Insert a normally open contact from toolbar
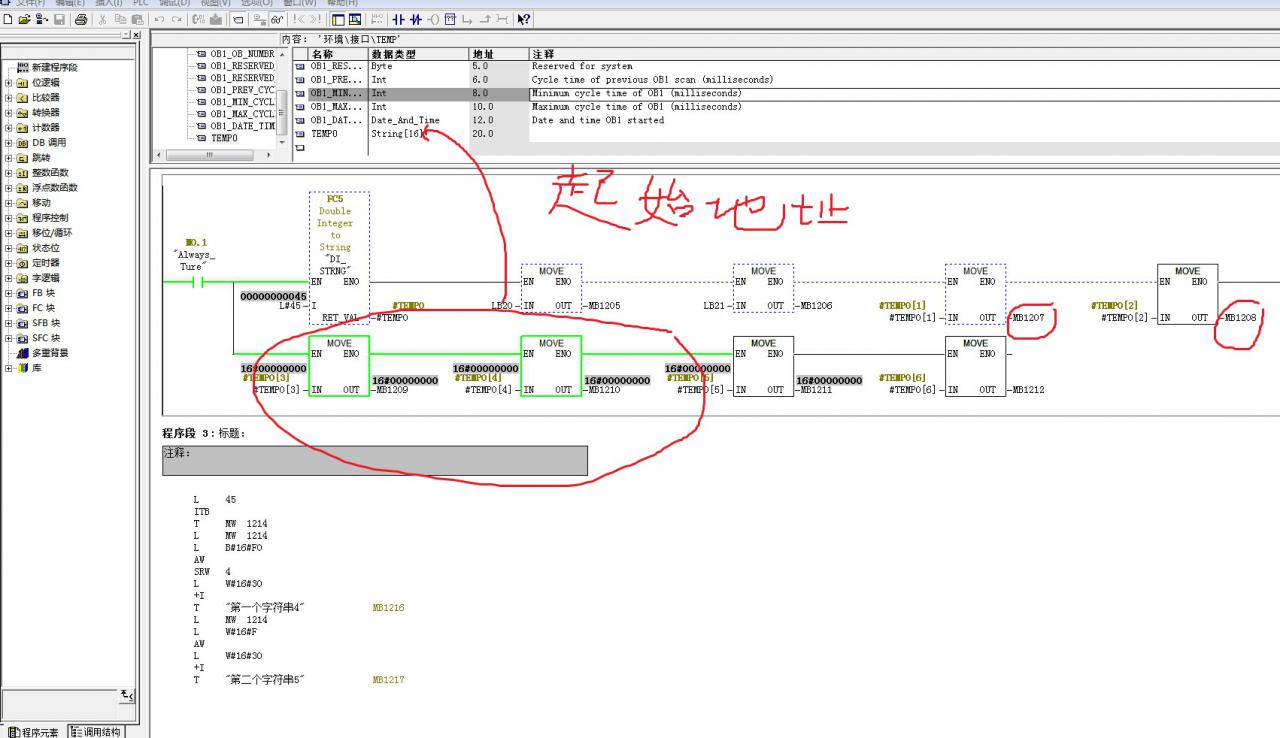This screenshot has width=1280, height=738. pyautogui.click(x=397, y=20)
